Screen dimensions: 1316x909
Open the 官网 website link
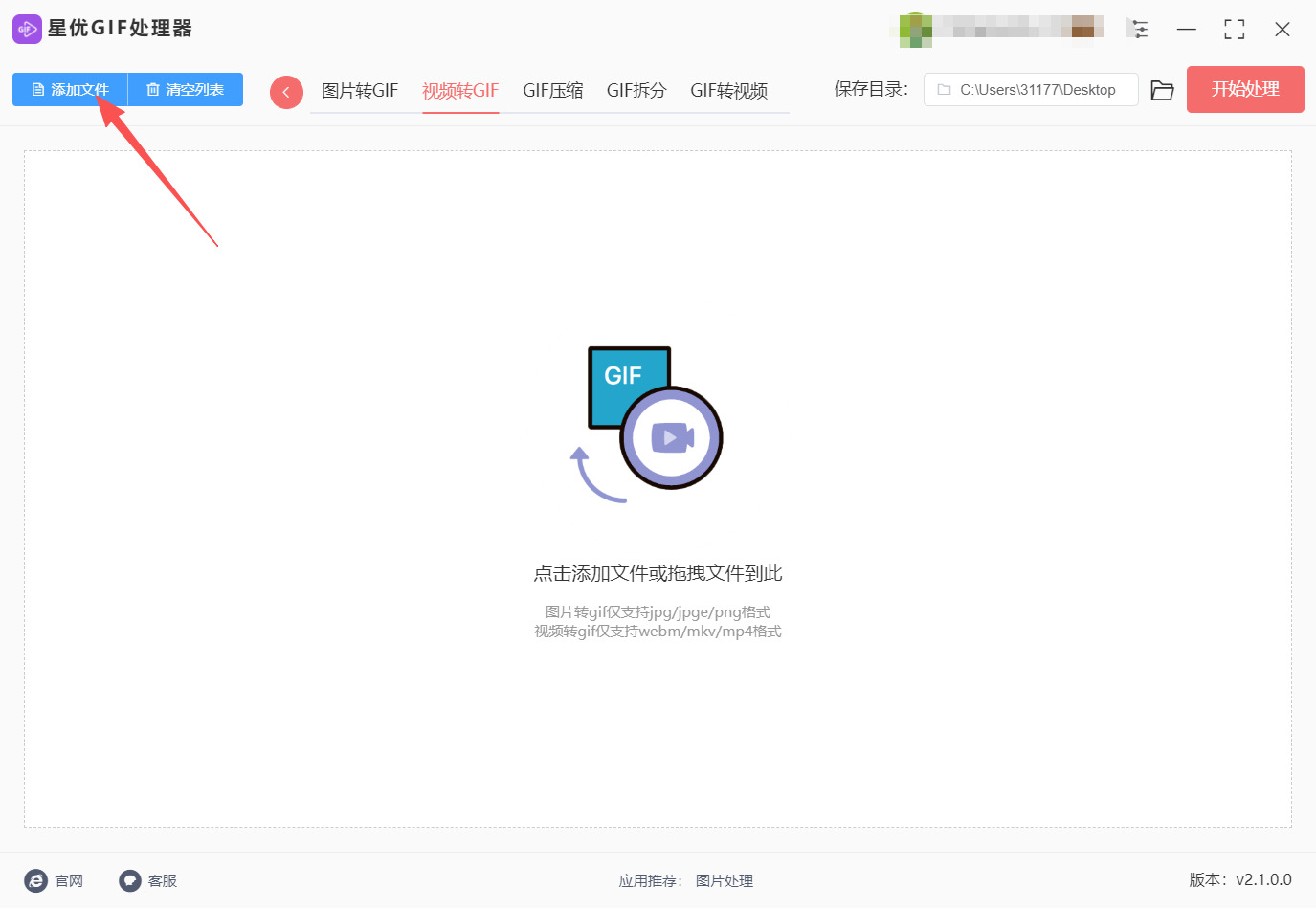[x=55, y=880]
